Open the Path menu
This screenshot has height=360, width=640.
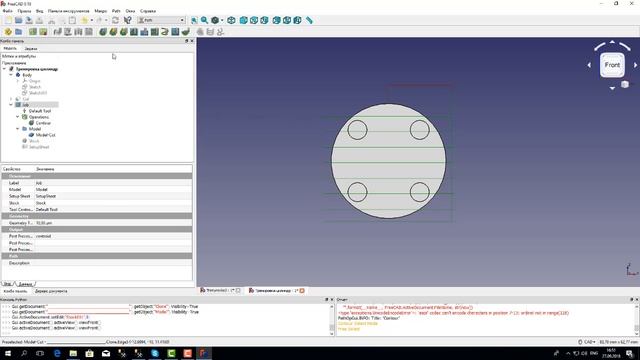(x=116, y=11)
